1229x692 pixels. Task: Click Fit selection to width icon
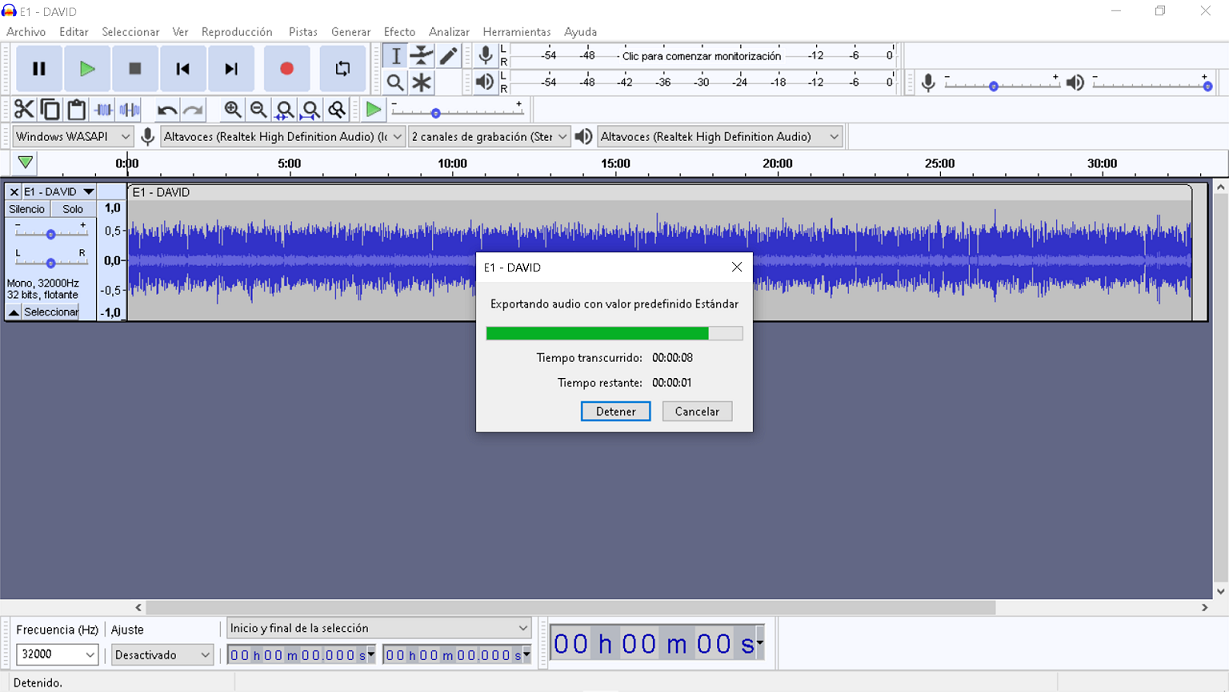tap(285, 110)
